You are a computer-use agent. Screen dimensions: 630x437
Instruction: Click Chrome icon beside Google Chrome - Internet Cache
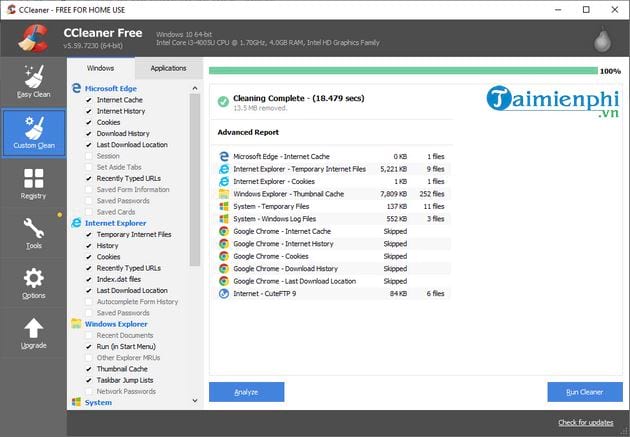(224, 231)
